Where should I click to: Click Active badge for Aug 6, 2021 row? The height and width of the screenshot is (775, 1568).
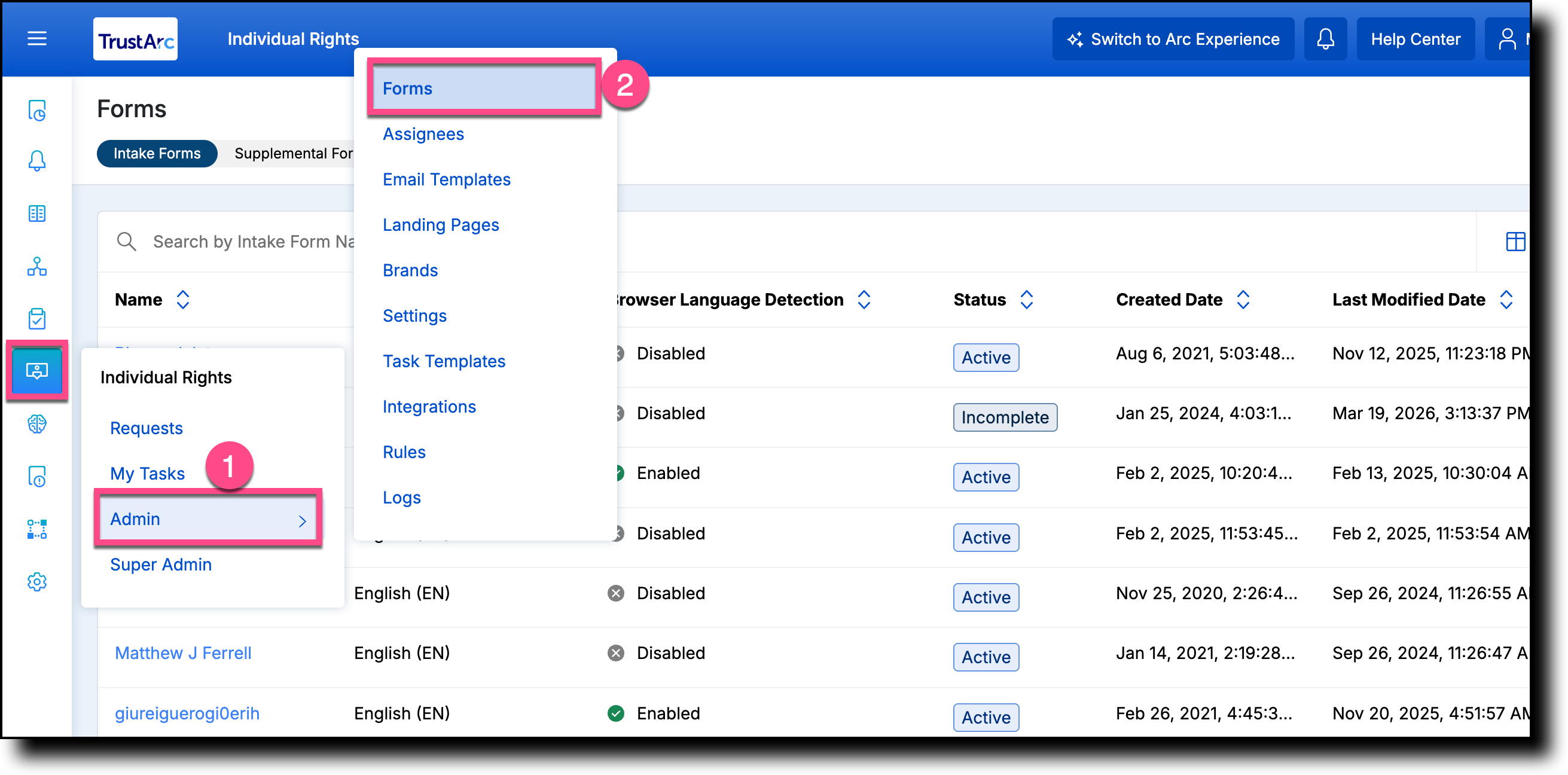tap(986, 358)
